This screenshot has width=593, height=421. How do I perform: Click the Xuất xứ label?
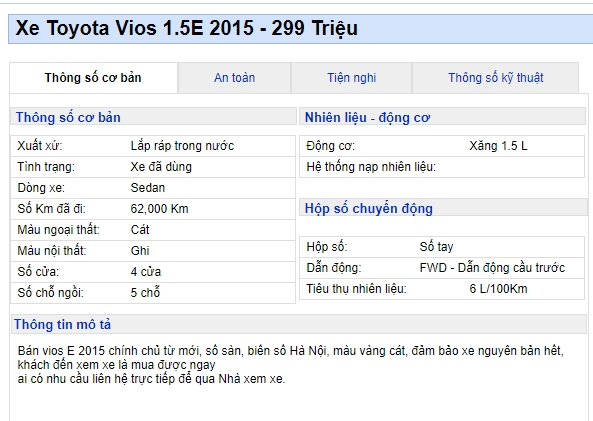pyautogui.click(x=40, y=146)
